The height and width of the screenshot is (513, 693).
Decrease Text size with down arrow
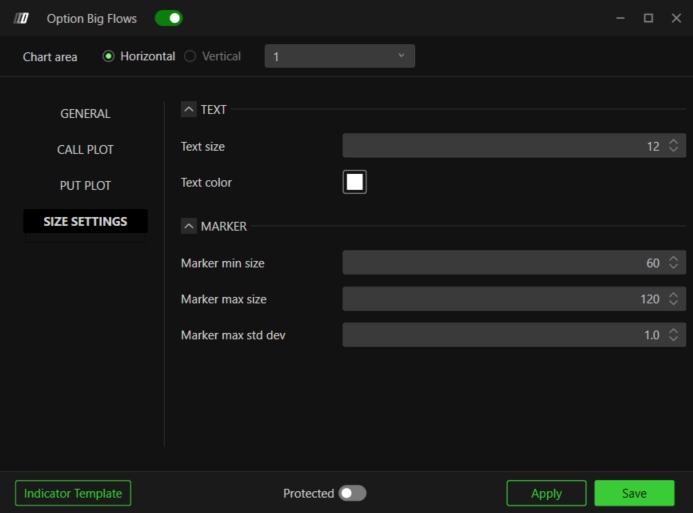click(673, 150)
